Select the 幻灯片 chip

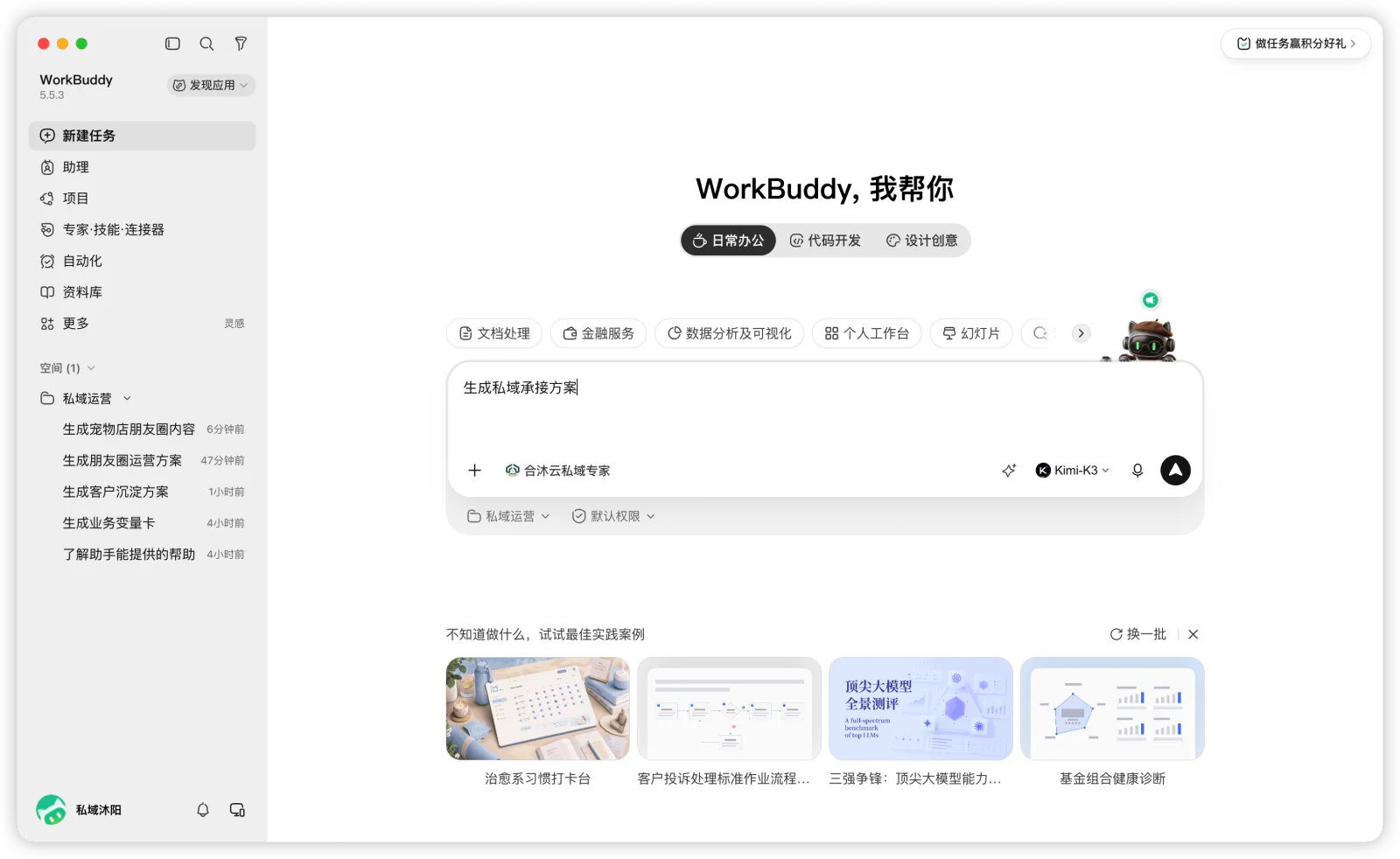971,333
